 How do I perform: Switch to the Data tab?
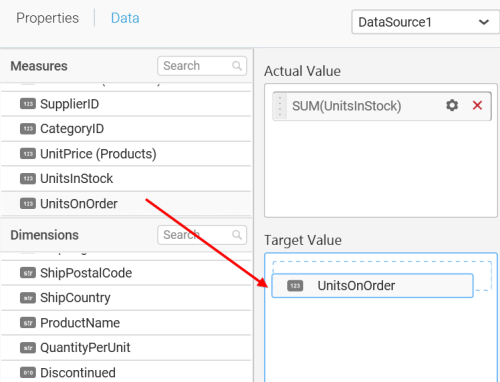(125, 18)
